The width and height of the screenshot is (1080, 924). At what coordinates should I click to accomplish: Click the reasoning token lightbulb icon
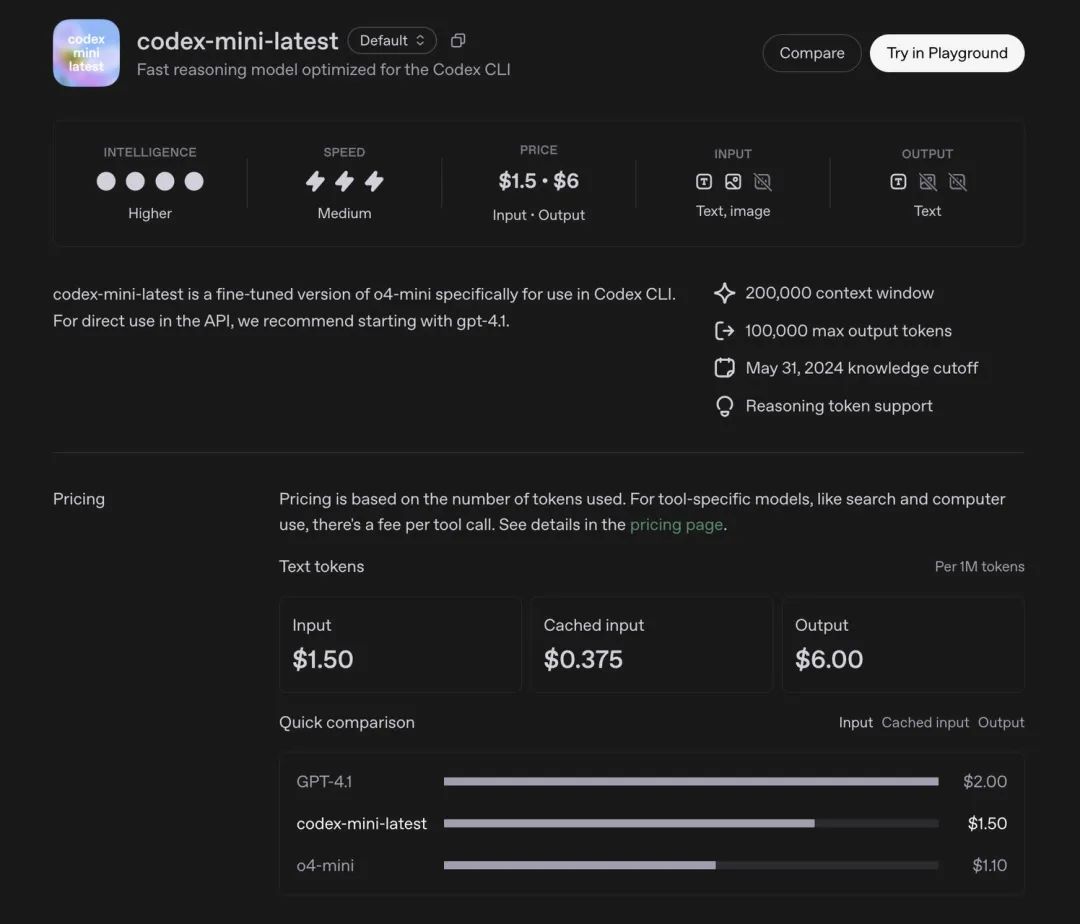(x=724, y=406)
